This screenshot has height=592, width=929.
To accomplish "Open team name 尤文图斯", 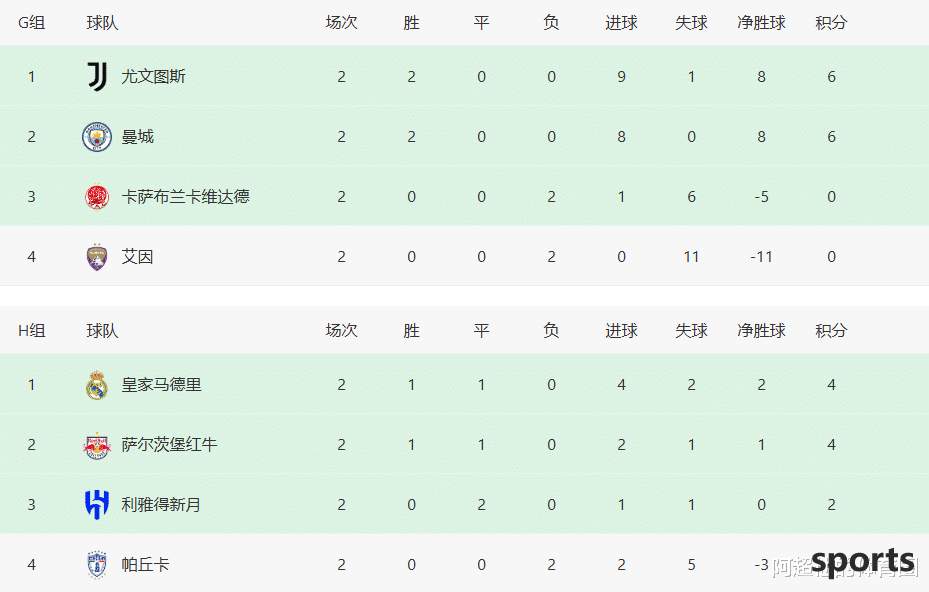I will click(x=153, y=76).
